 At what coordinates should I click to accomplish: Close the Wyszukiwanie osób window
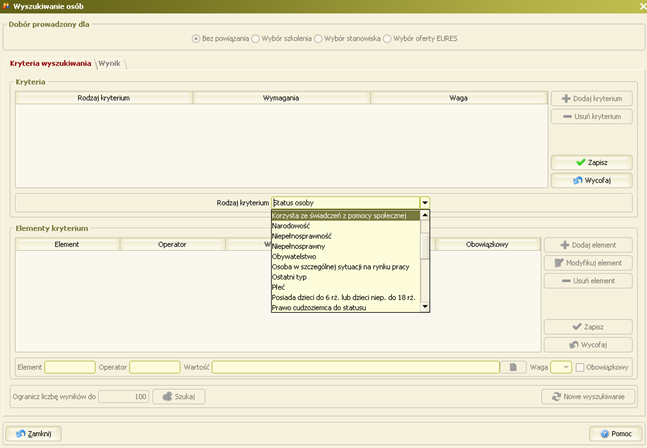[642, 6]
